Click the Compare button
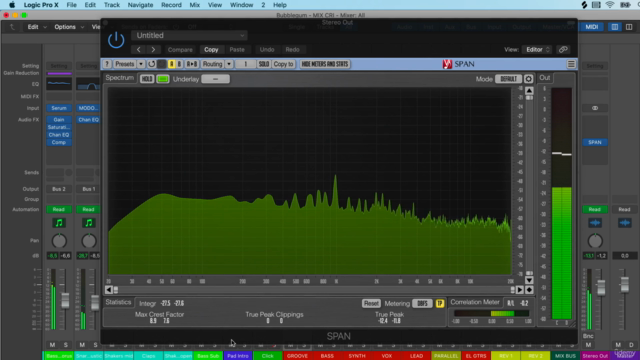The width and height of the screenshot is (640, 360). click(x=180, y=49)
